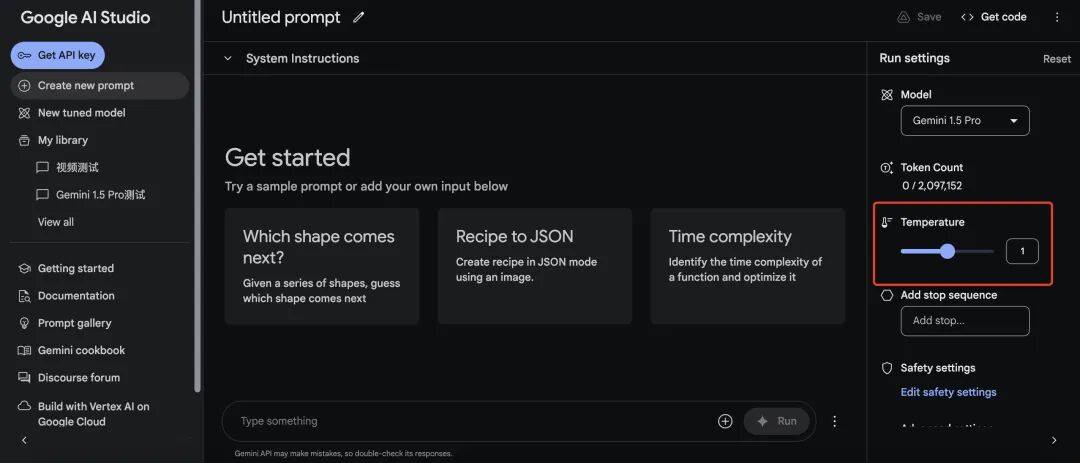Click the Gemini cookbook book icon
The image size is (1080, 463).
(25, 350)
